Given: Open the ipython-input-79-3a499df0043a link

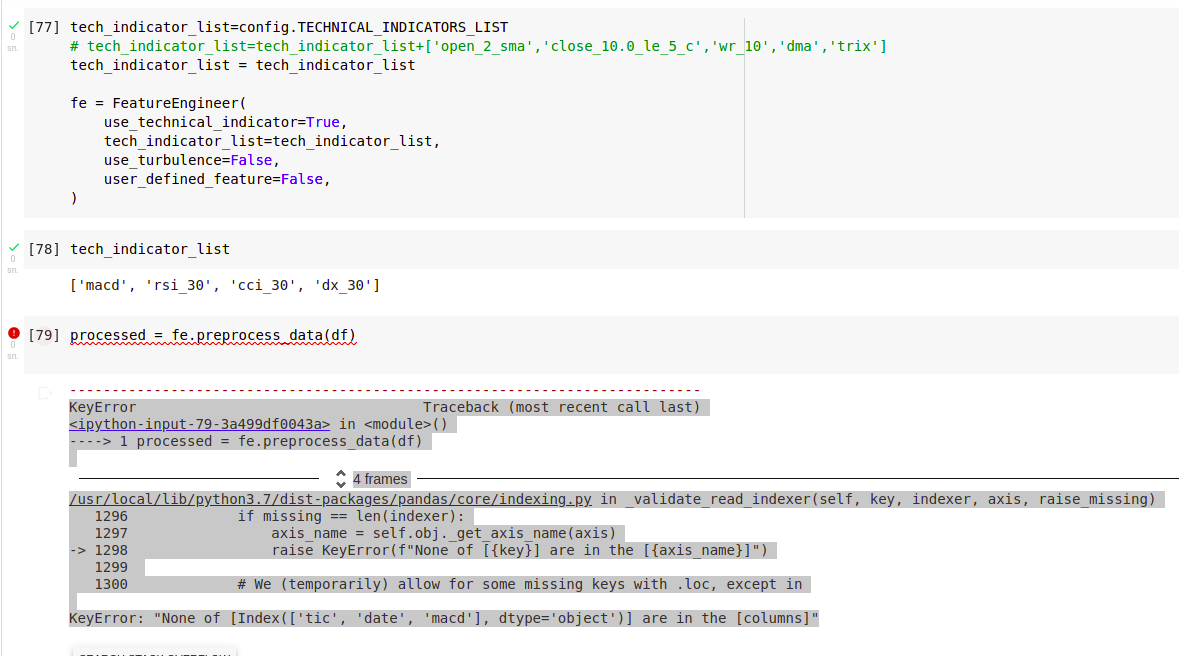Looking at the screenshot, I should click(x=199, y=424).
